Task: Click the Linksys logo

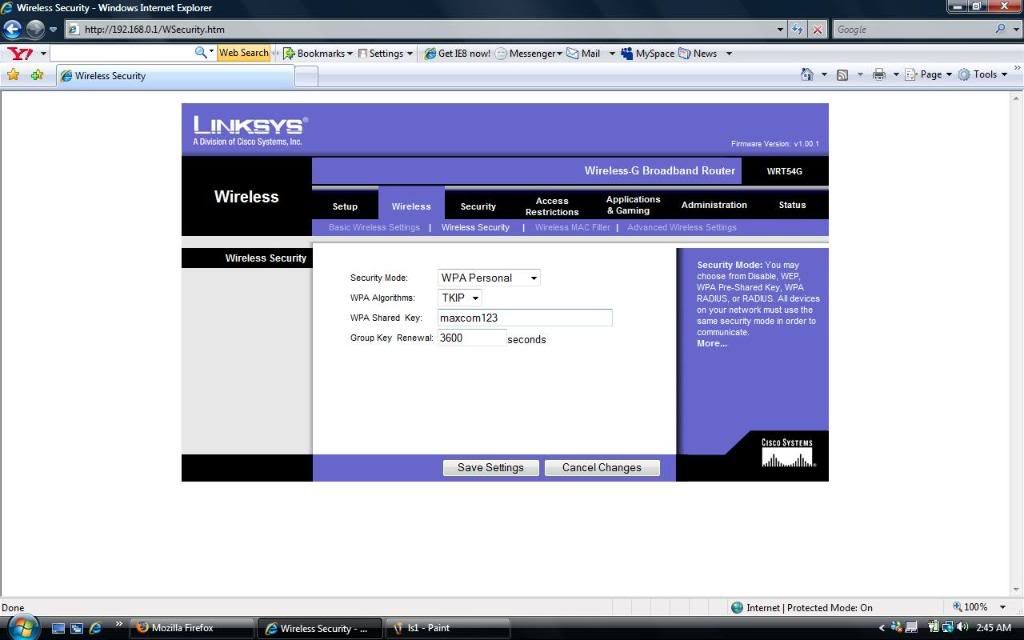Action: tap(250, 130)
